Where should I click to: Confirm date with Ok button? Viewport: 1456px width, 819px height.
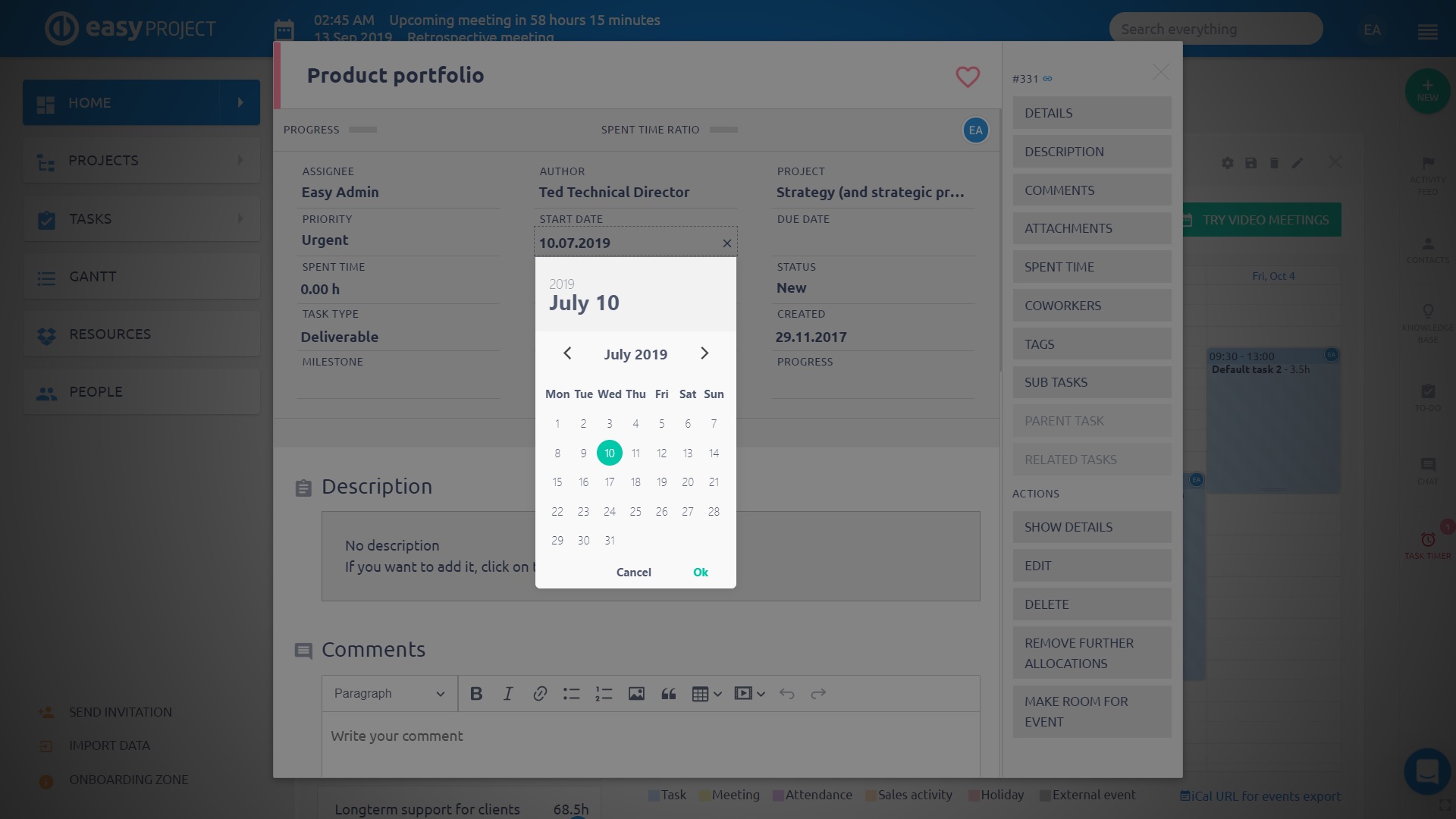700,573
